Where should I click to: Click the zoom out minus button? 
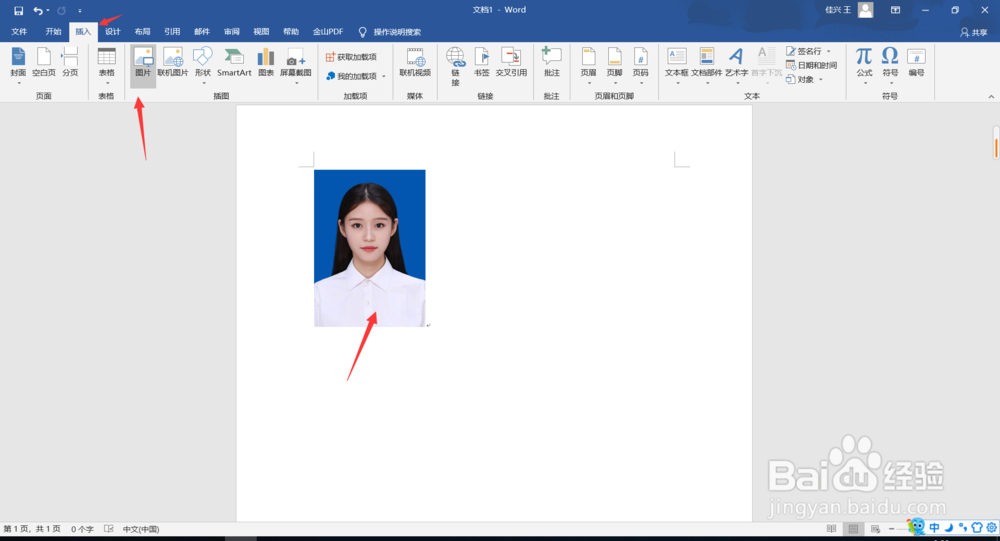pyautogui.click(x=892, y=529)
